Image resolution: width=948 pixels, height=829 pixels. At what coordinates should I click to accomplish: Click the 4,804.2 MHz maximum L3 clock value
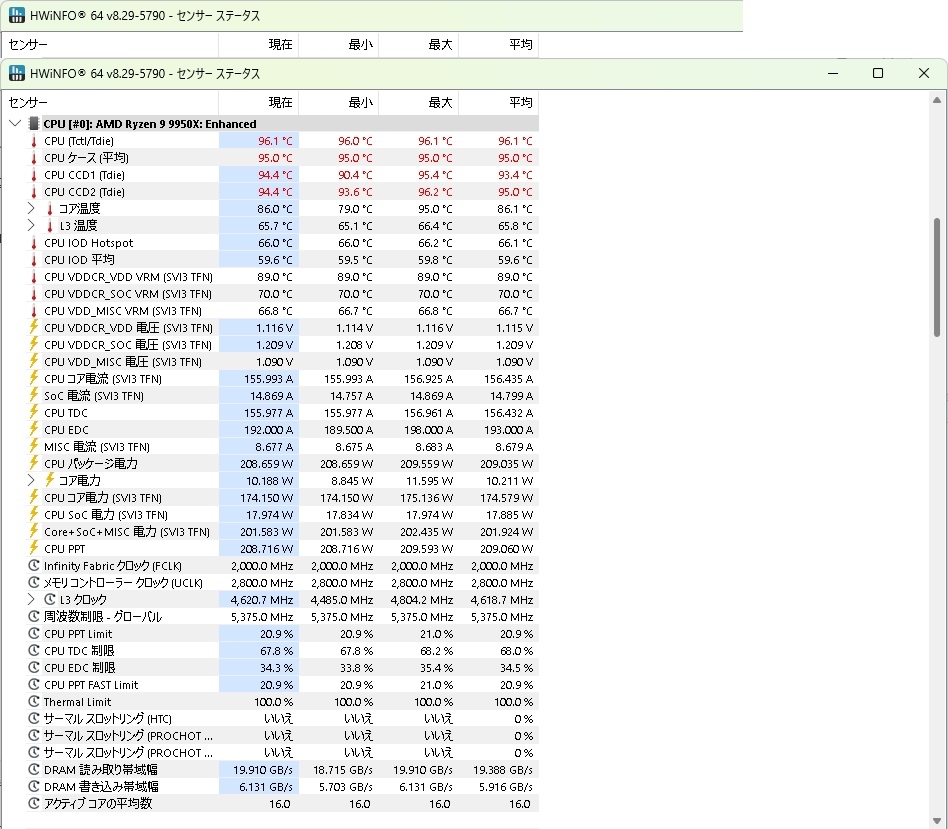pyautogui.click(x=422, y=600)
